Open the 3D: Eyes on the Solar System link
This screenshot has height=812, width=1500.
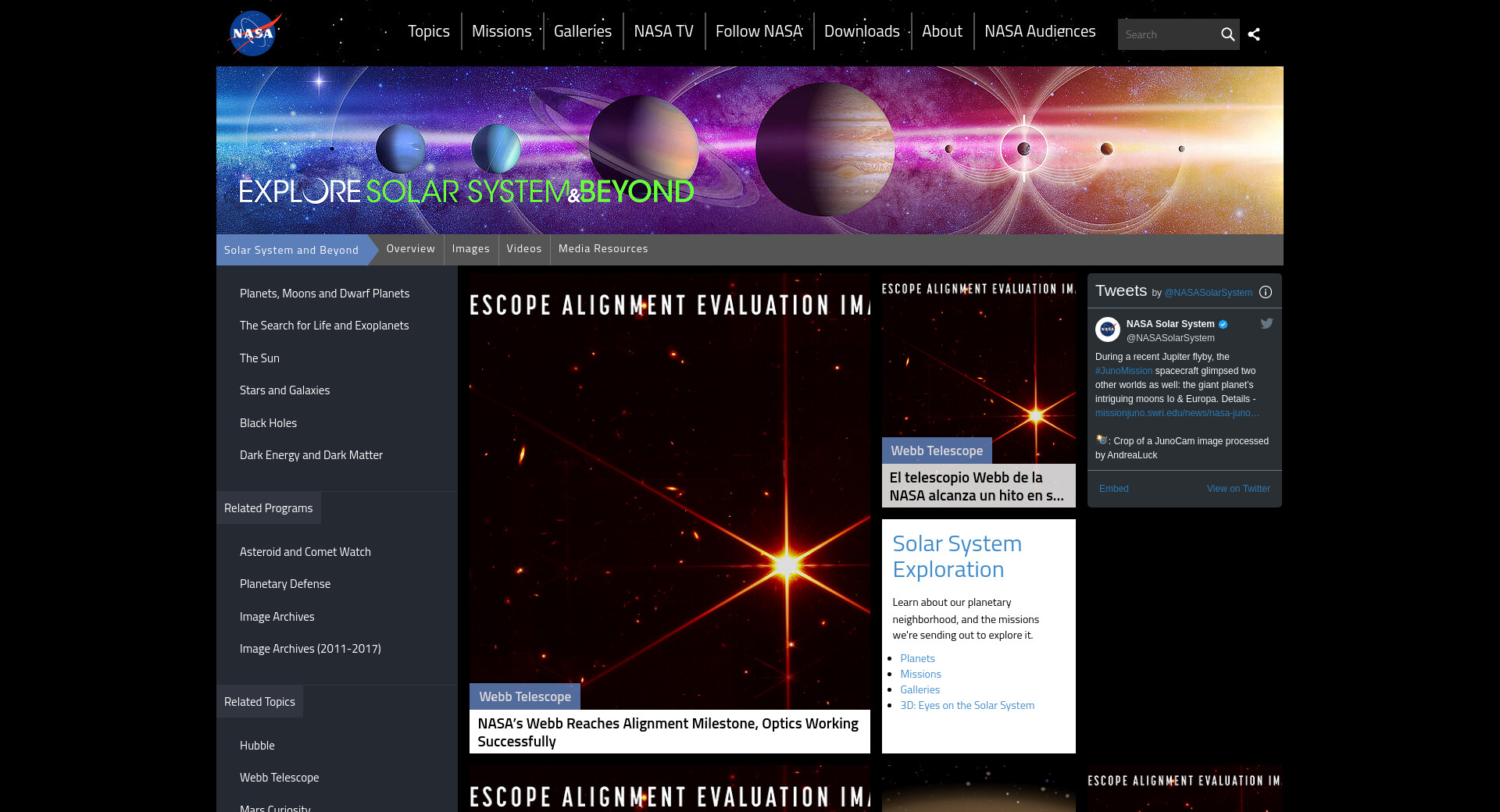tap(966, 706)
